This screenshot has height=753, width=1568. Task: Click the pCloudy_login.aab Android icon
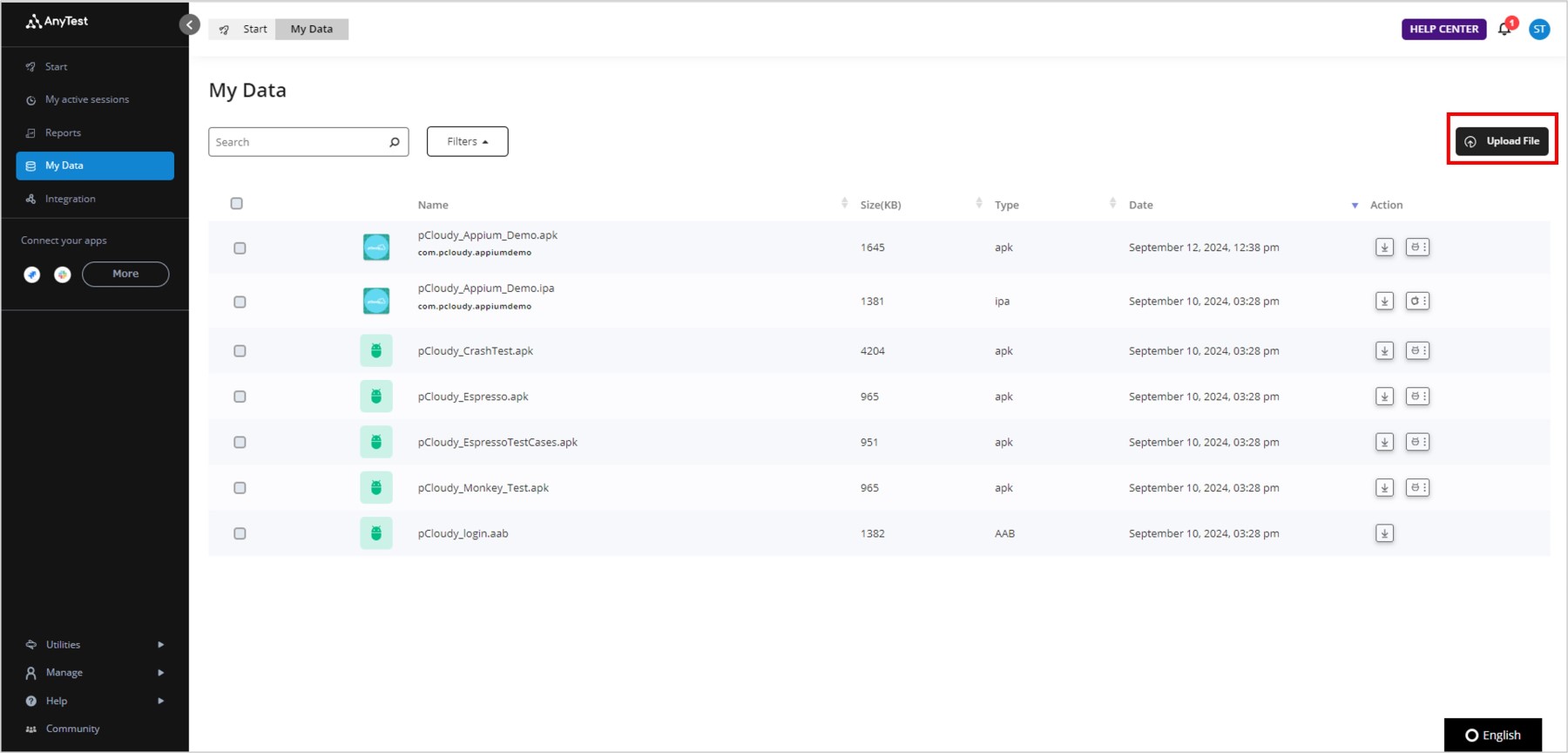[x=376, y=533]
